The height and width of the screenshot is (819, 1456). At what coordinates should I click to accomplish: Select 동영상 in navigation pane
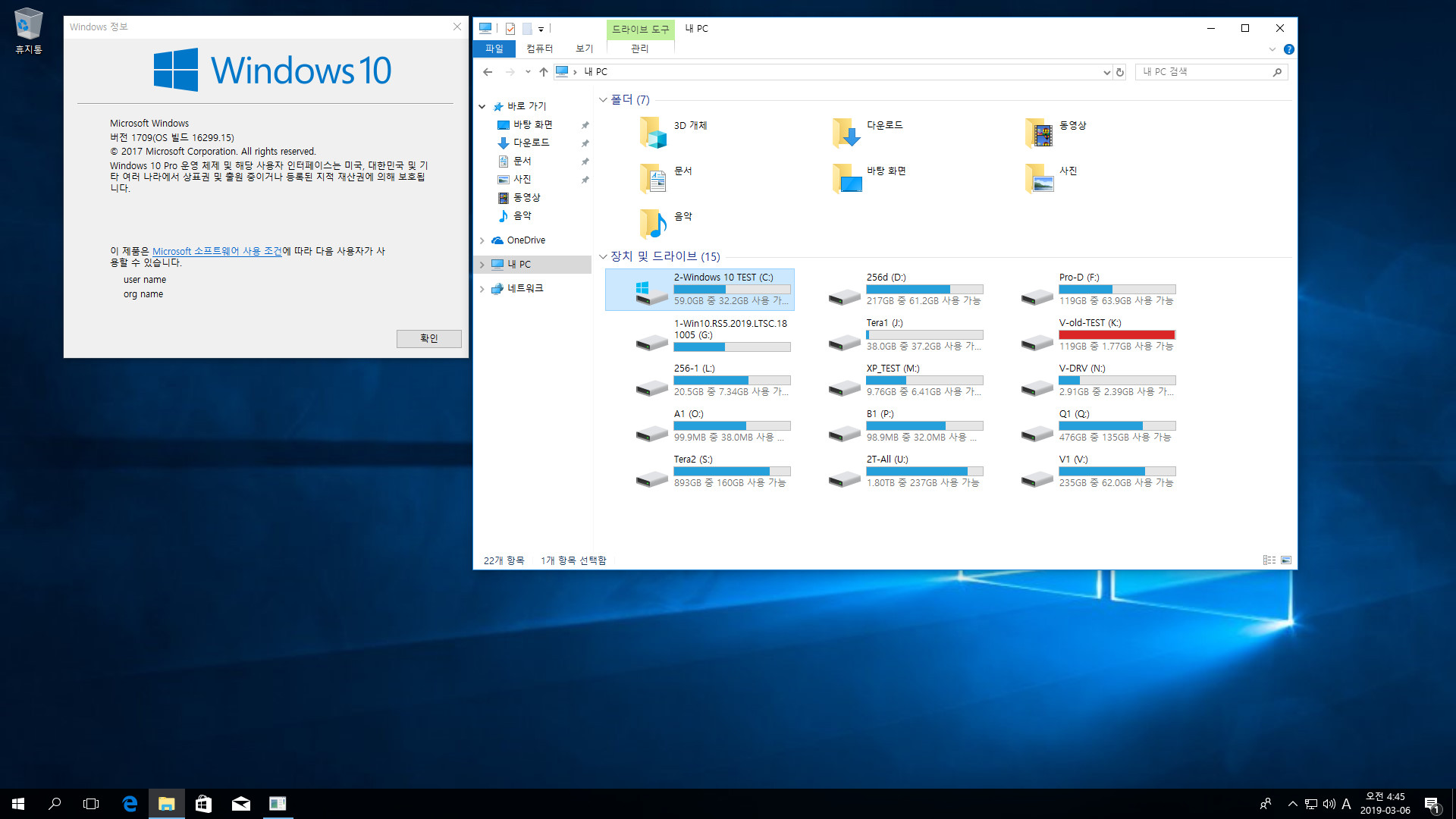(x=526, y=197)
